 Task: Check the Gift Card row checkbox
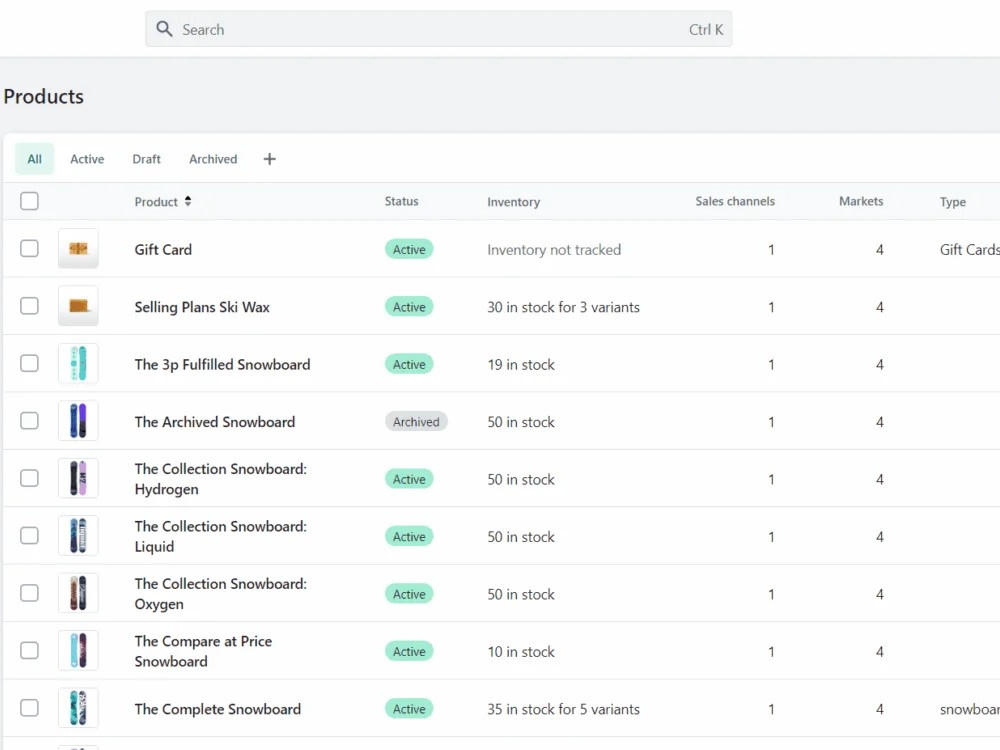coord(29,248)
